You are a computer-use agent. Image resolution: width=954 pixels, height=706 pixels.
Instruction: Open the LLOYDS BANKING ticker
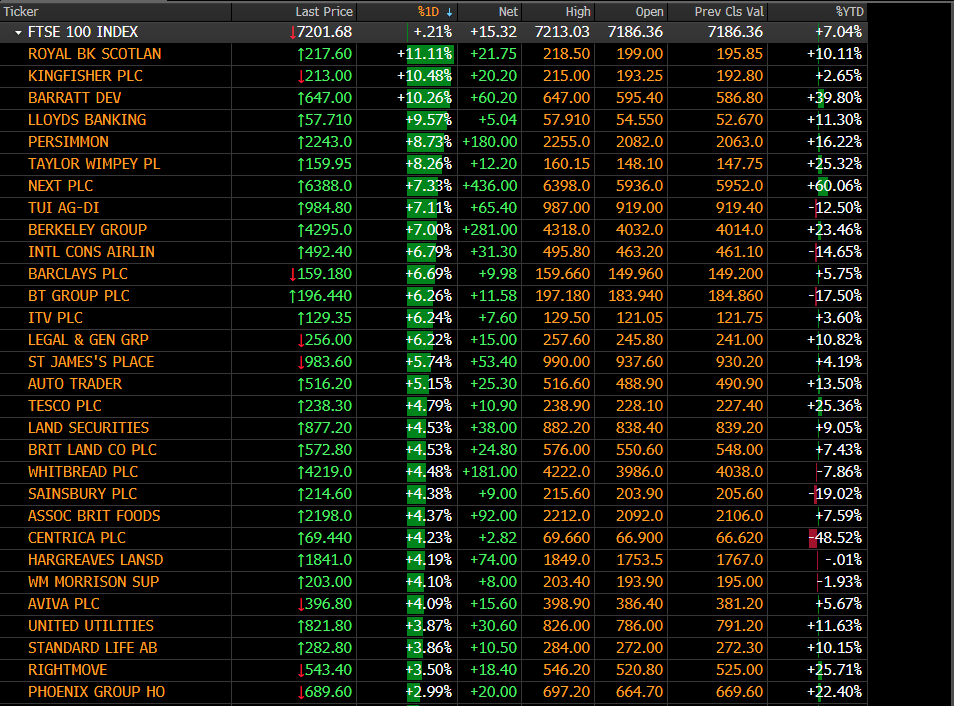click(87, 120)
